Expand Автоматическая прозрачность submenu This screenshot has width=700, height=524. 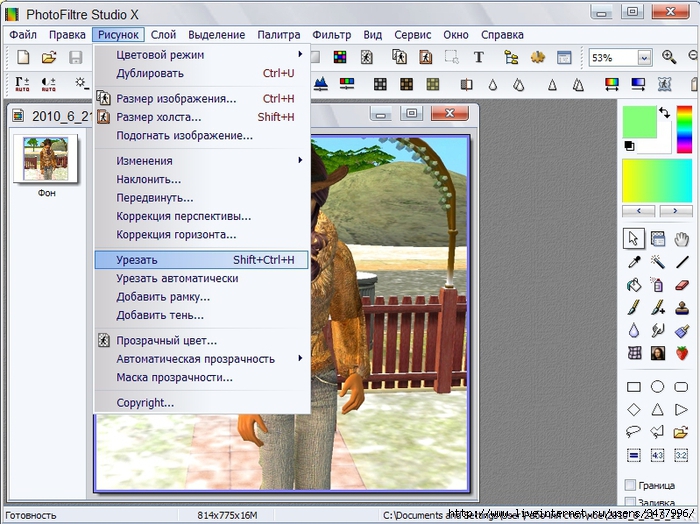pyautogui.click(x=200, y=359)
